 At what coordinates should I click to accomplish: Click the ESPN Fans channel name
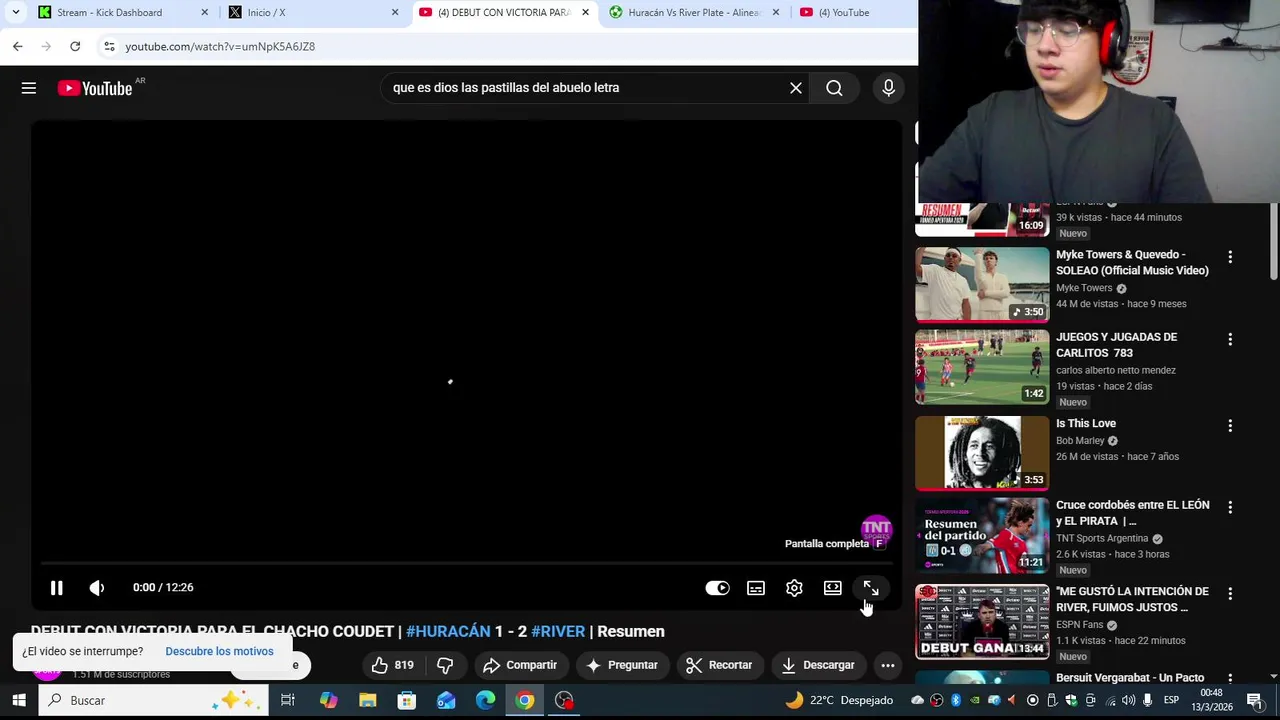1079,625
